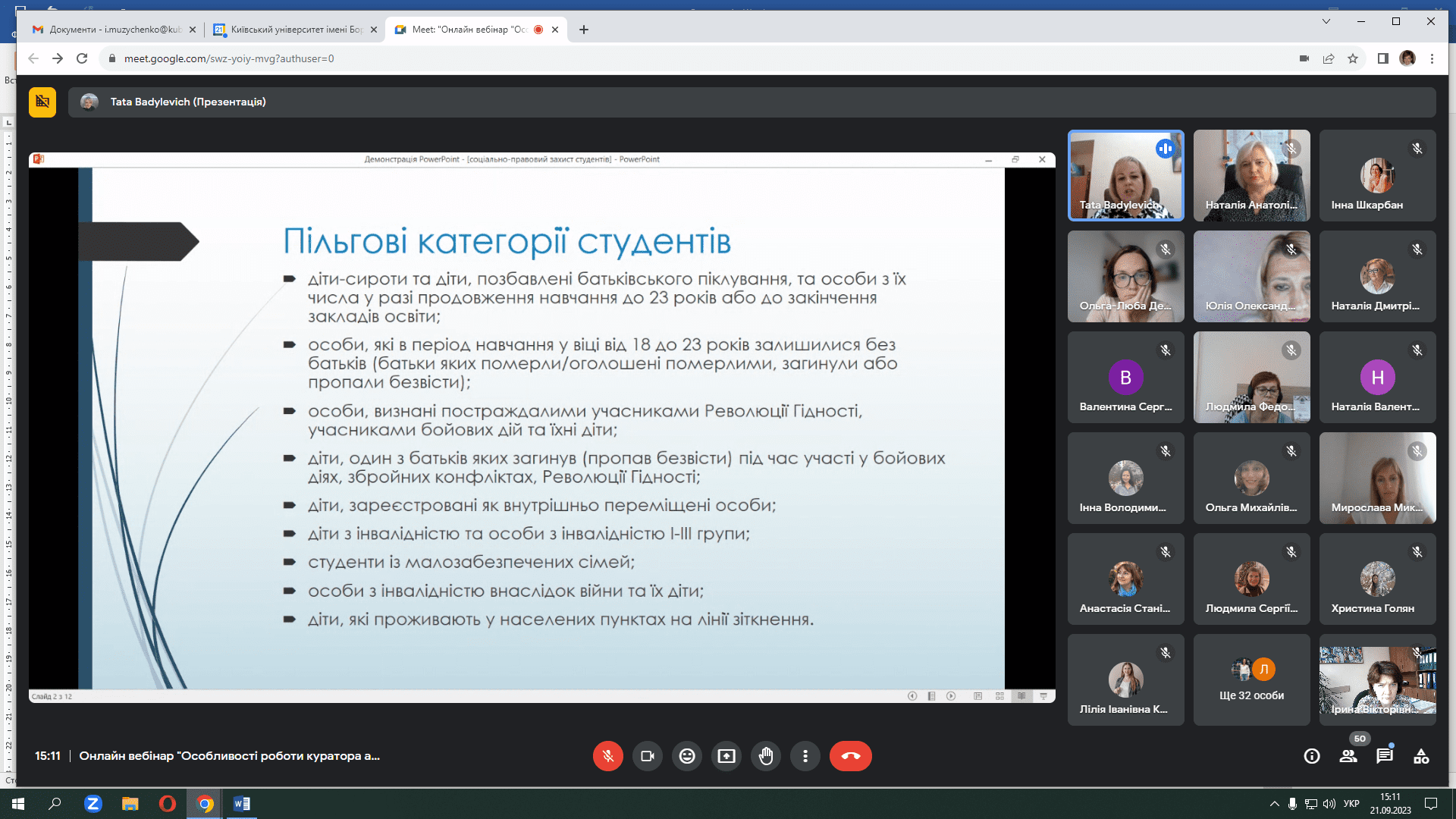The width and height of the screenshot is (1456, 819).
Task: Open the Chrome three-dot menu
Action: [1432, 58]
